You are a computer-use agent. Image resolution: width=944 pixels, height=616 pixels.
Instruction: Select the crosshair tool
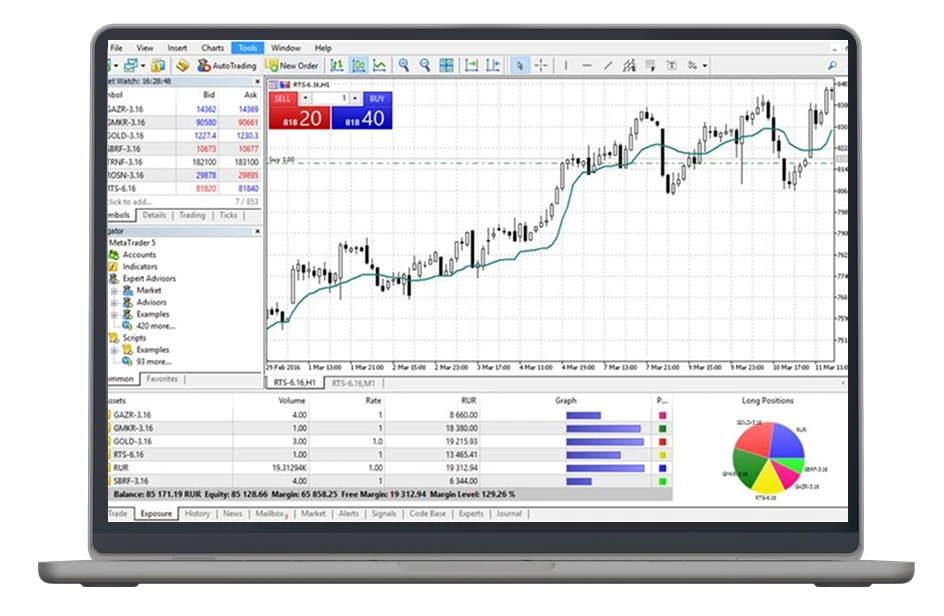(x=541, y=65)
